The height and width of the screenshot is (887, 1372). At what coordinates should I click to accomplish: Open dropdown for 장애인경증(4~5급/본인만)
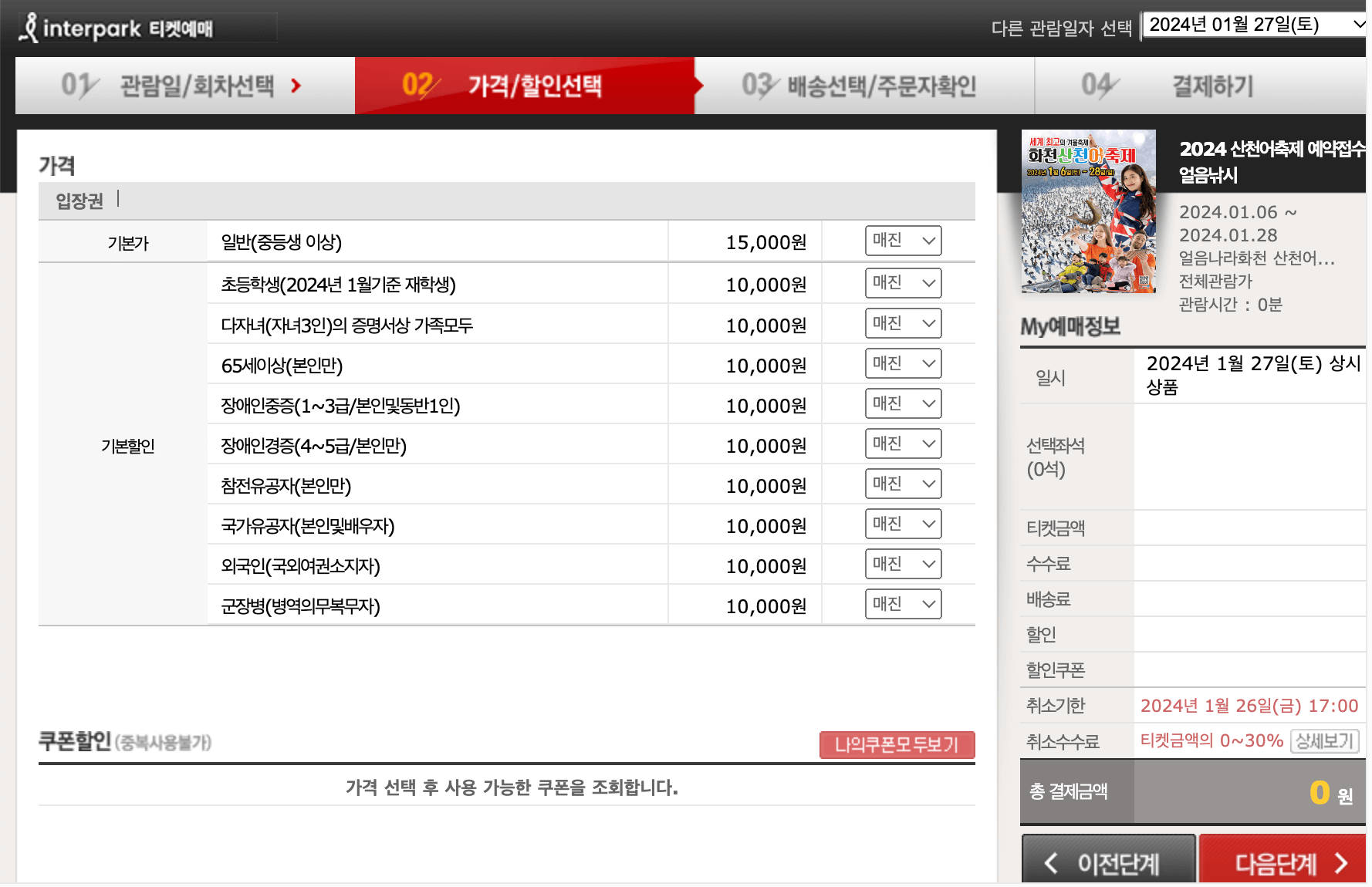(903, 443)
